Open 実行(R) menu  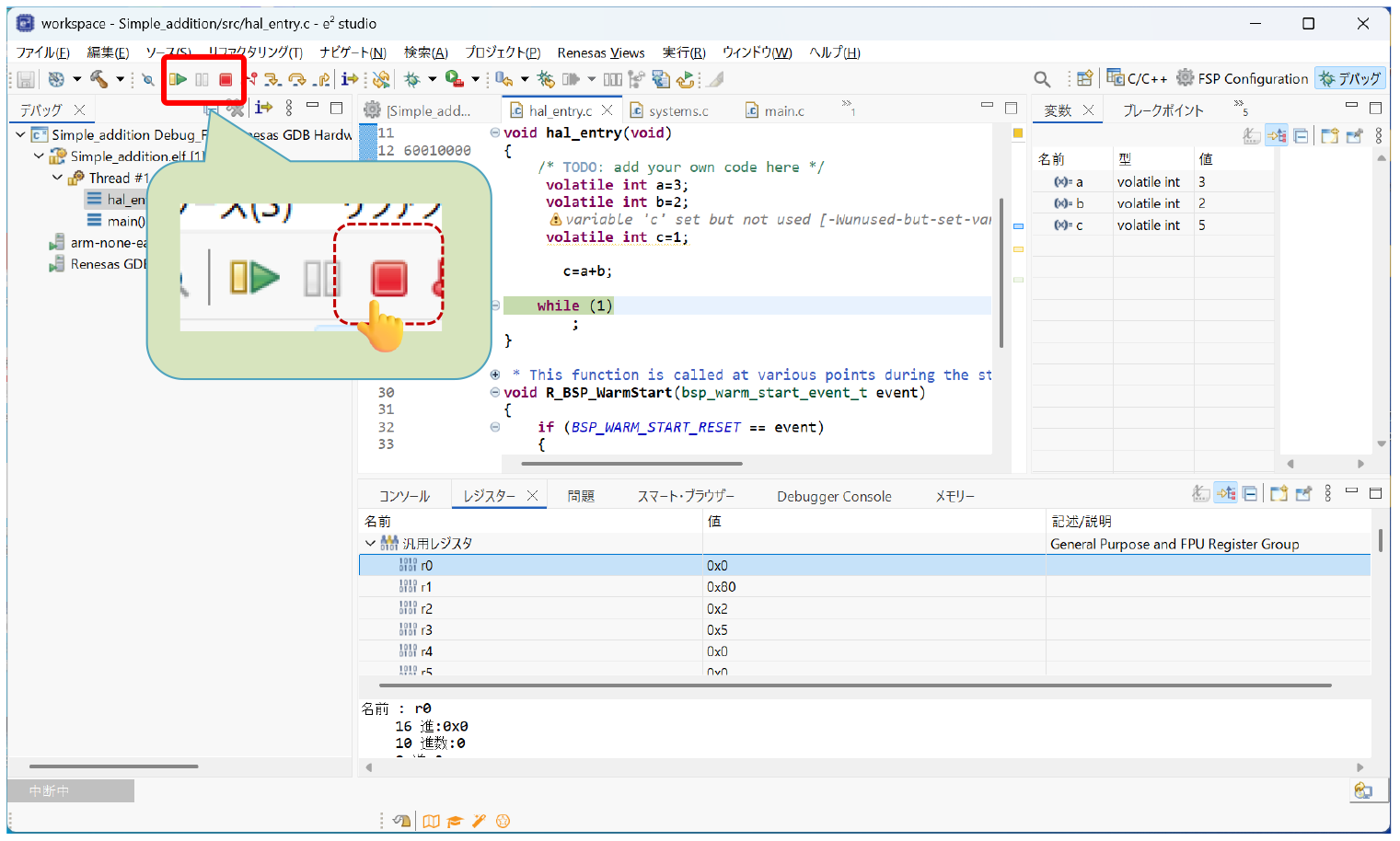click(684, 52)
